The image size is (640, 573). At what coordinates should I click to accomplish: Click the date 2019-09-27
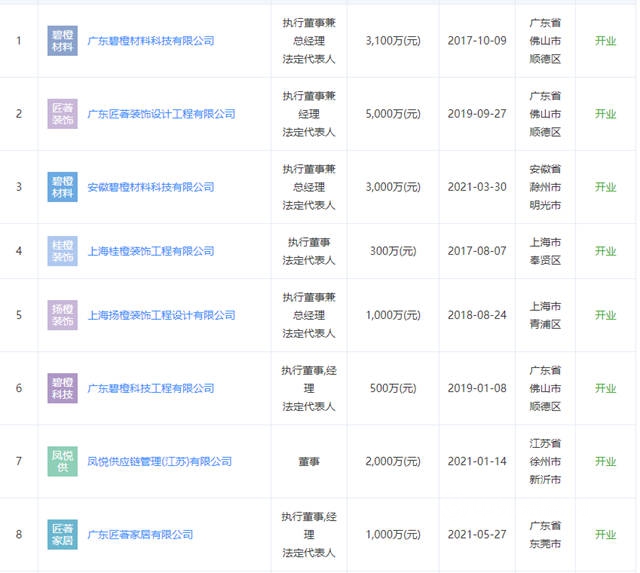point(477,114)
